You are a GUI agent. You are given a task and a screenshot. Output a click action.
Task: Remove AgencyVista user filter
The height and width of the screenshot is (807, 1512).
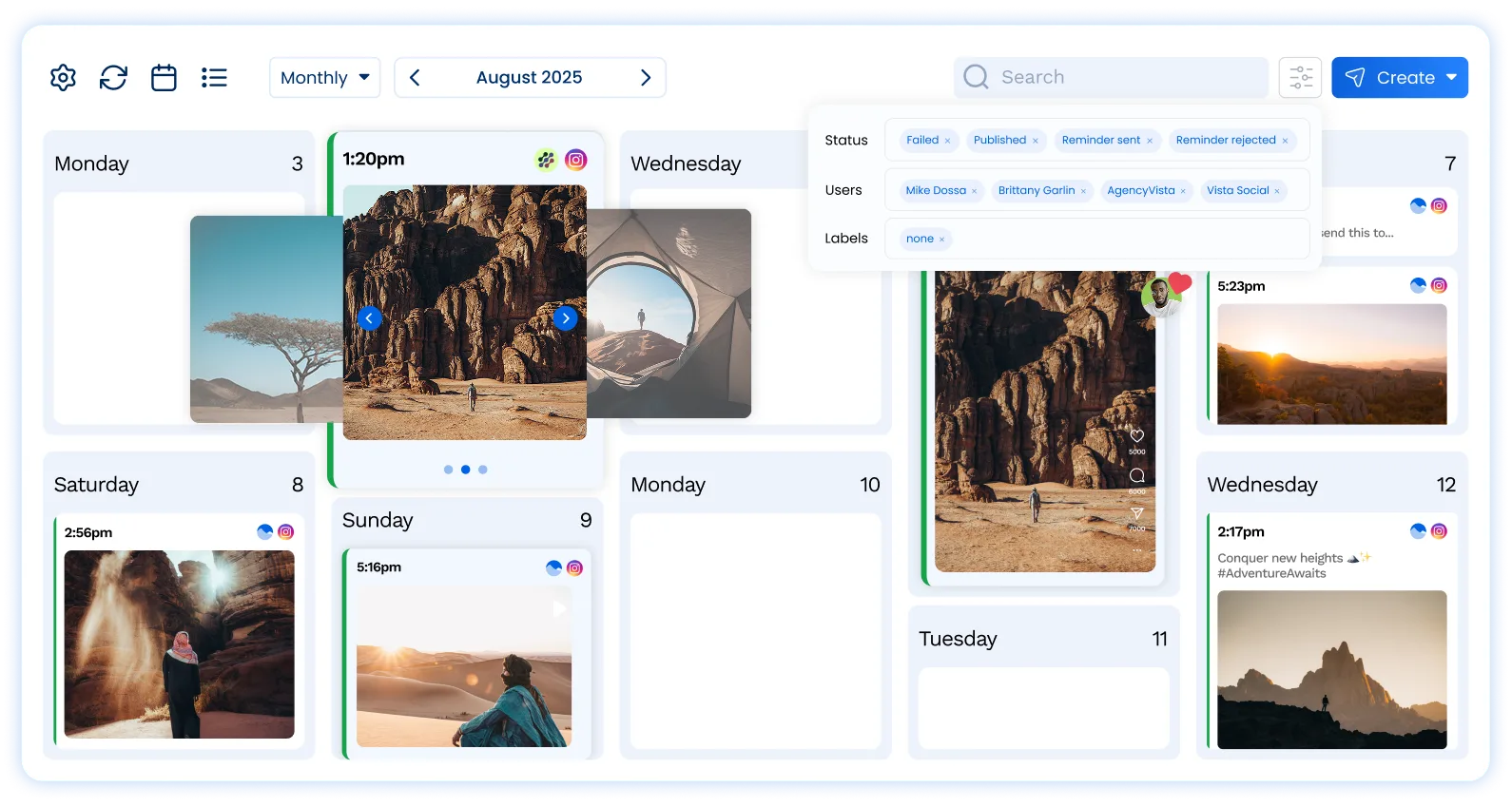tap(1183, 191)
